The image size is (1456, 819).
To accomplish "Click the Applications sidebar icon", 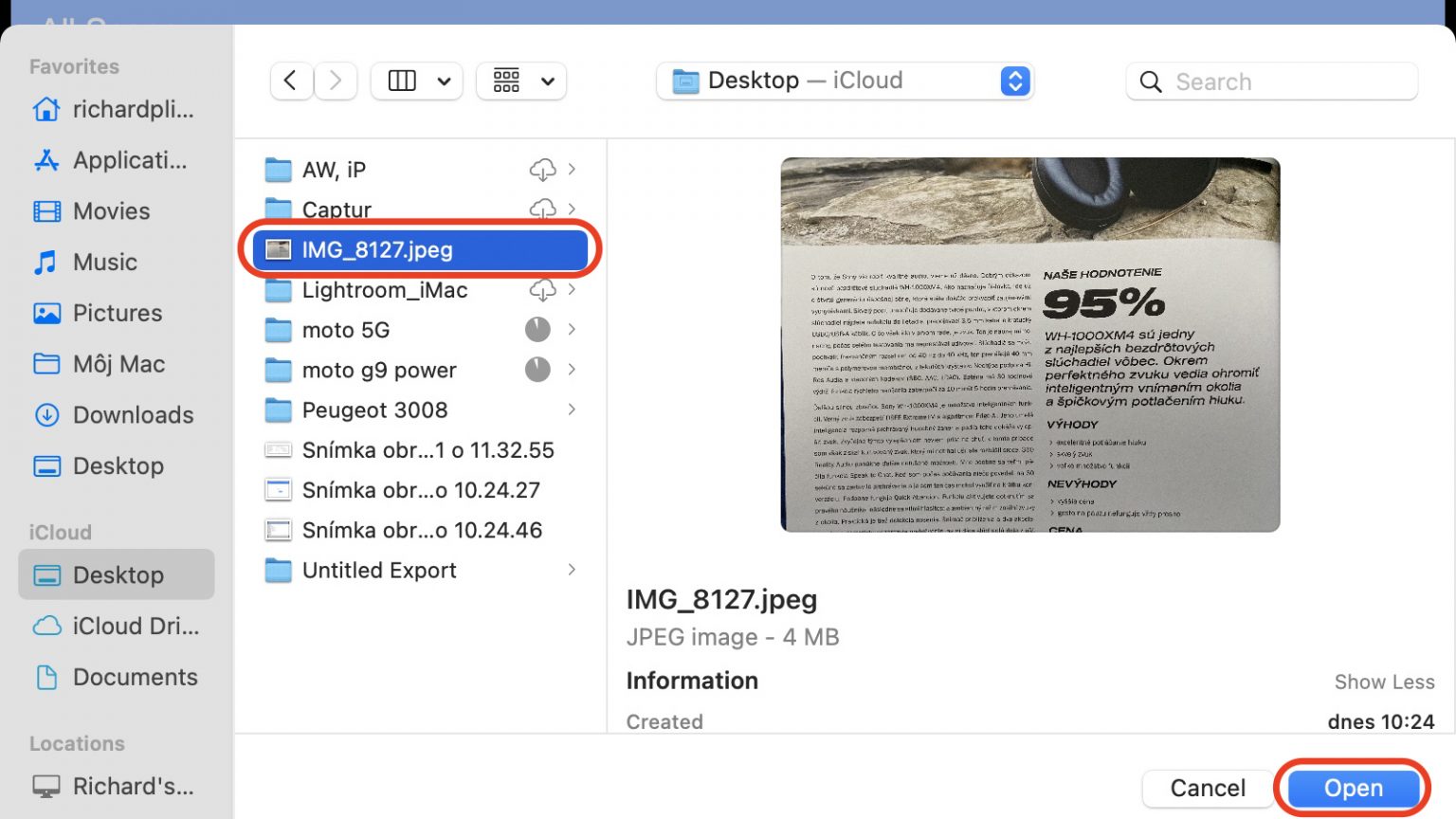I will pyautogui.click(x=46, y=160).
